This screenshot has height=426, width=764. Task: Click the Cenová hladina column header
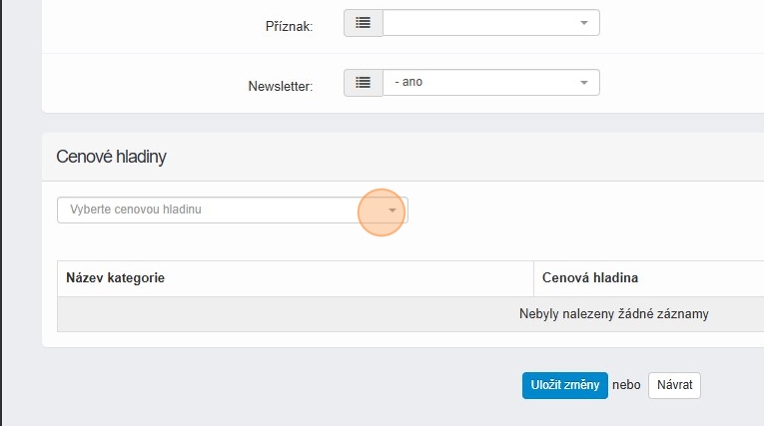pyautogui.click(x=590, y=278)
